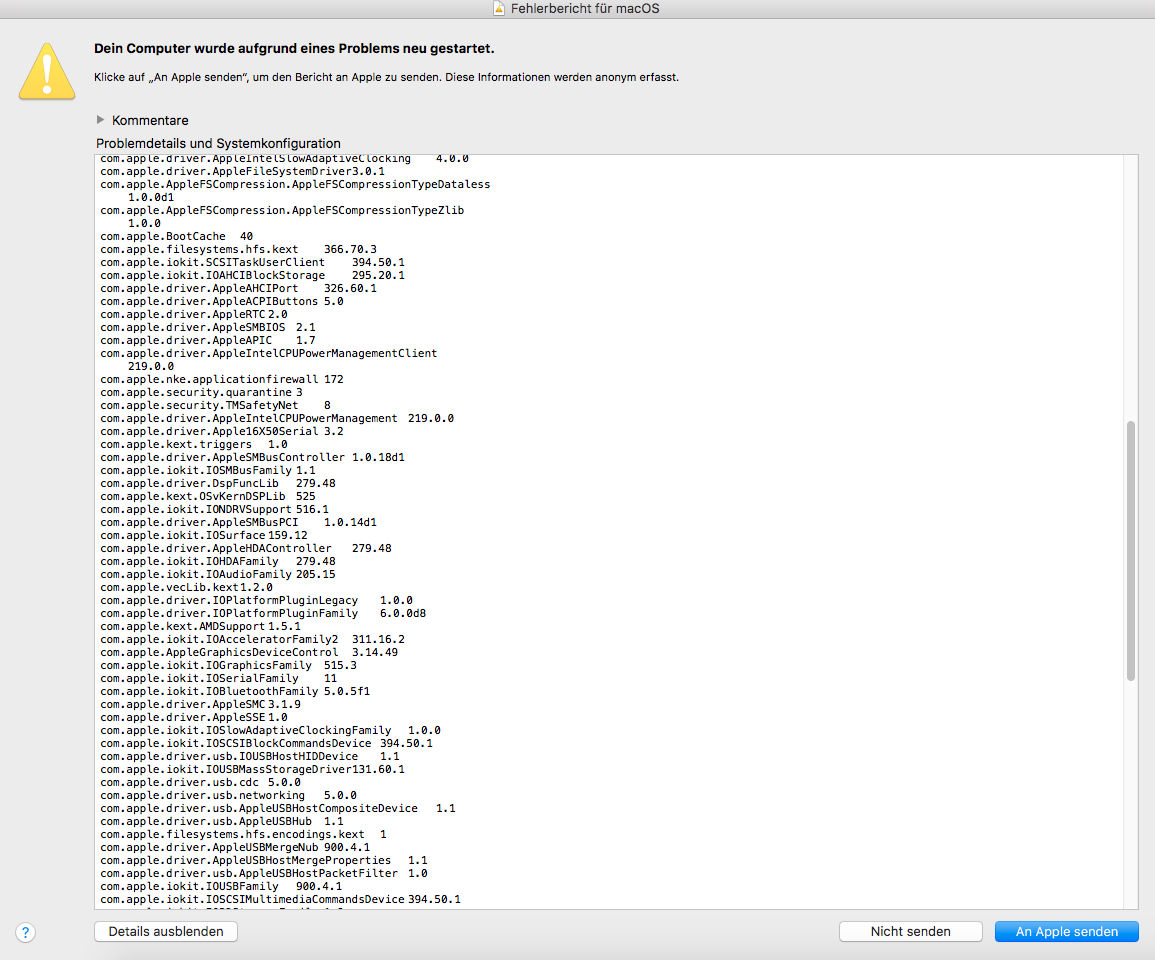Select the com.apple.driver.AppleSSE 1.0 line
The image size is (1155, 960).
(194, 718)
